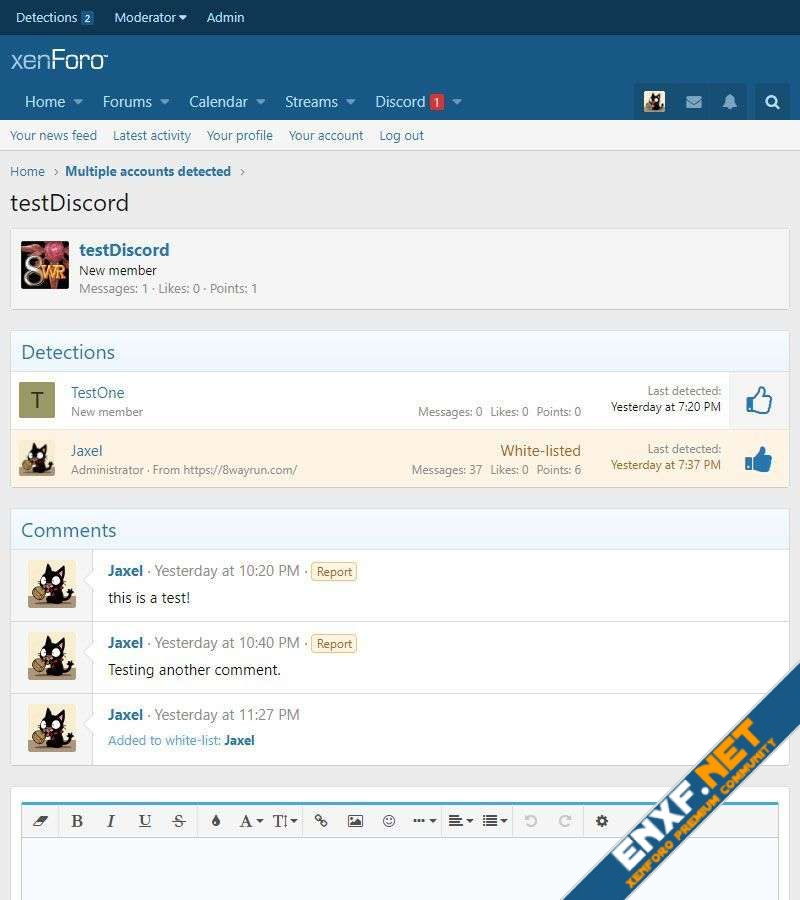
Task: Open the text color droplet picker
Action: coord(215,821)
